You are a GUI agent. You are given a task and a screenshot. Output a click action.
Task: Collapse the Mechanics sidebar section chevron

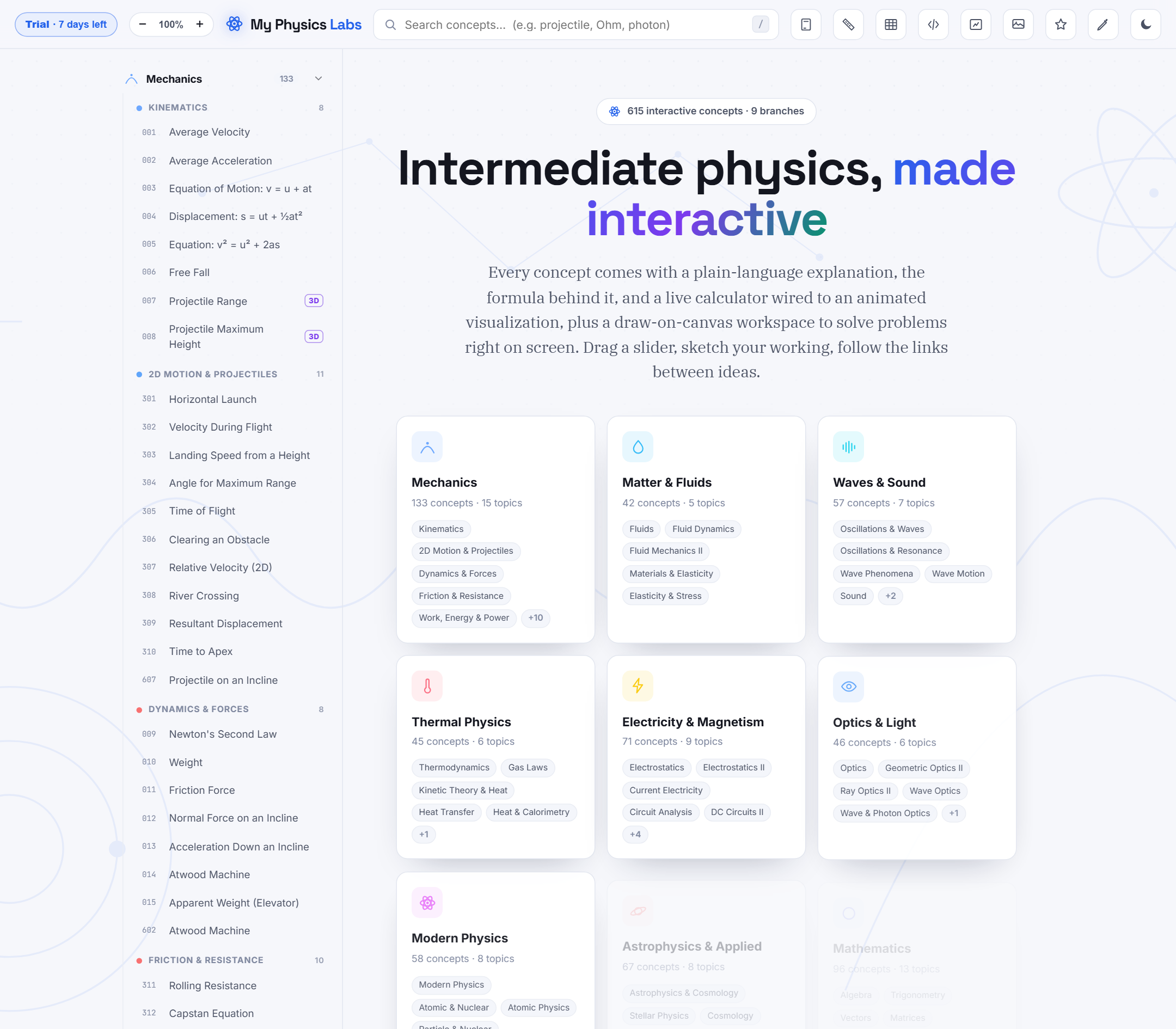(x=318, y=78)
